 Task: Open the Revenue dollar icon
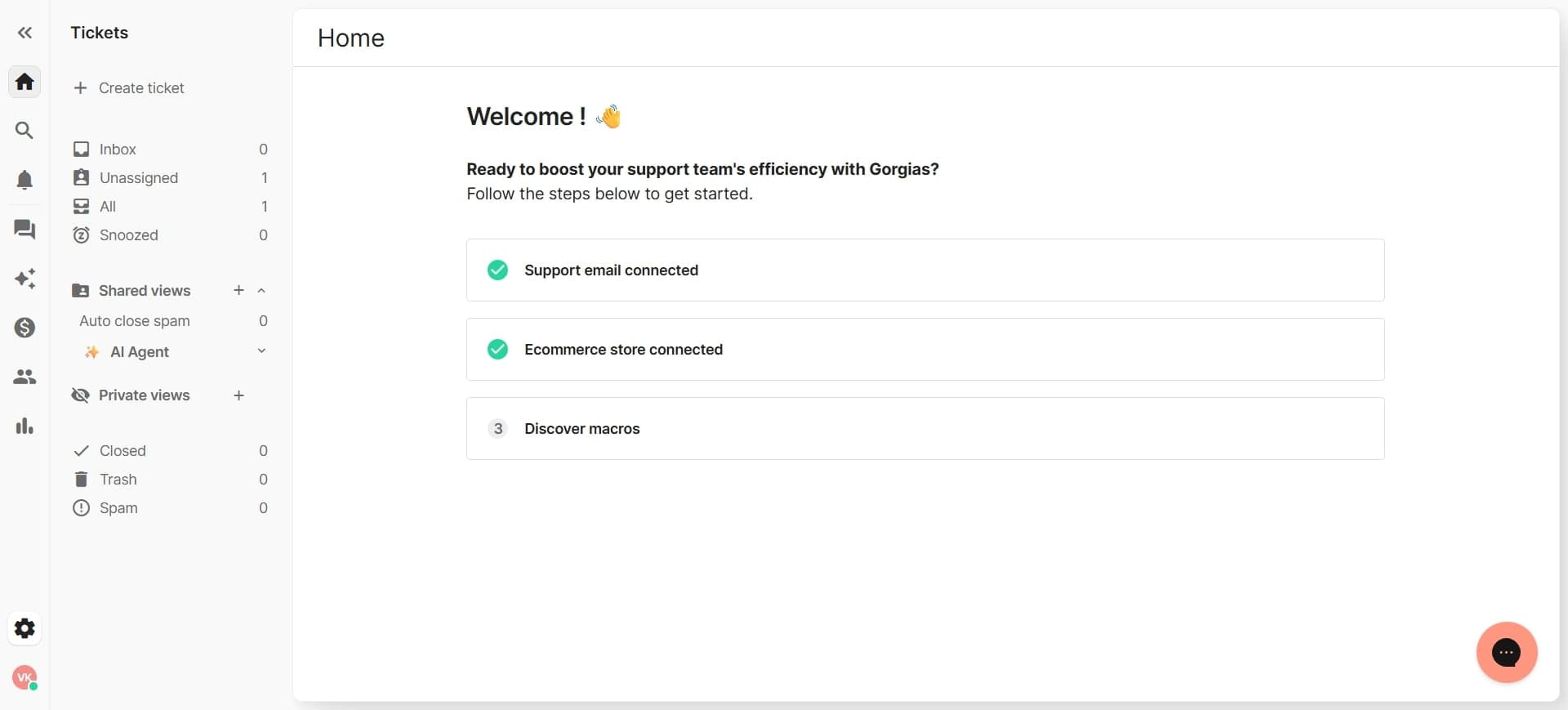pyautogui.click(x=24, y=328)
